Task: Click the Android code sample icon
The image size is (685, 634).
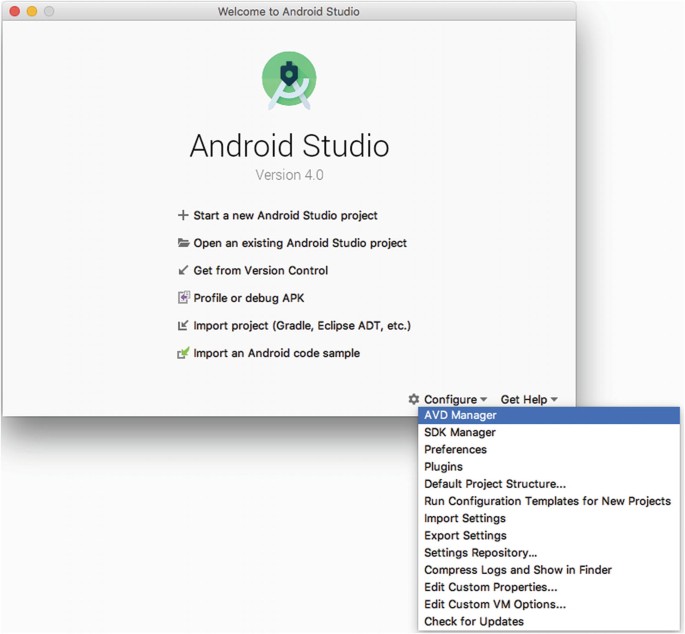Action: (183, 353)
